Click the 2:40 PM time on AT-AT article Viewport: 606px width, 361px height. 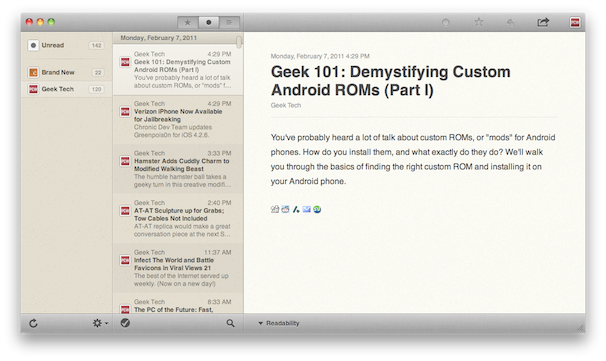(219, 203)
